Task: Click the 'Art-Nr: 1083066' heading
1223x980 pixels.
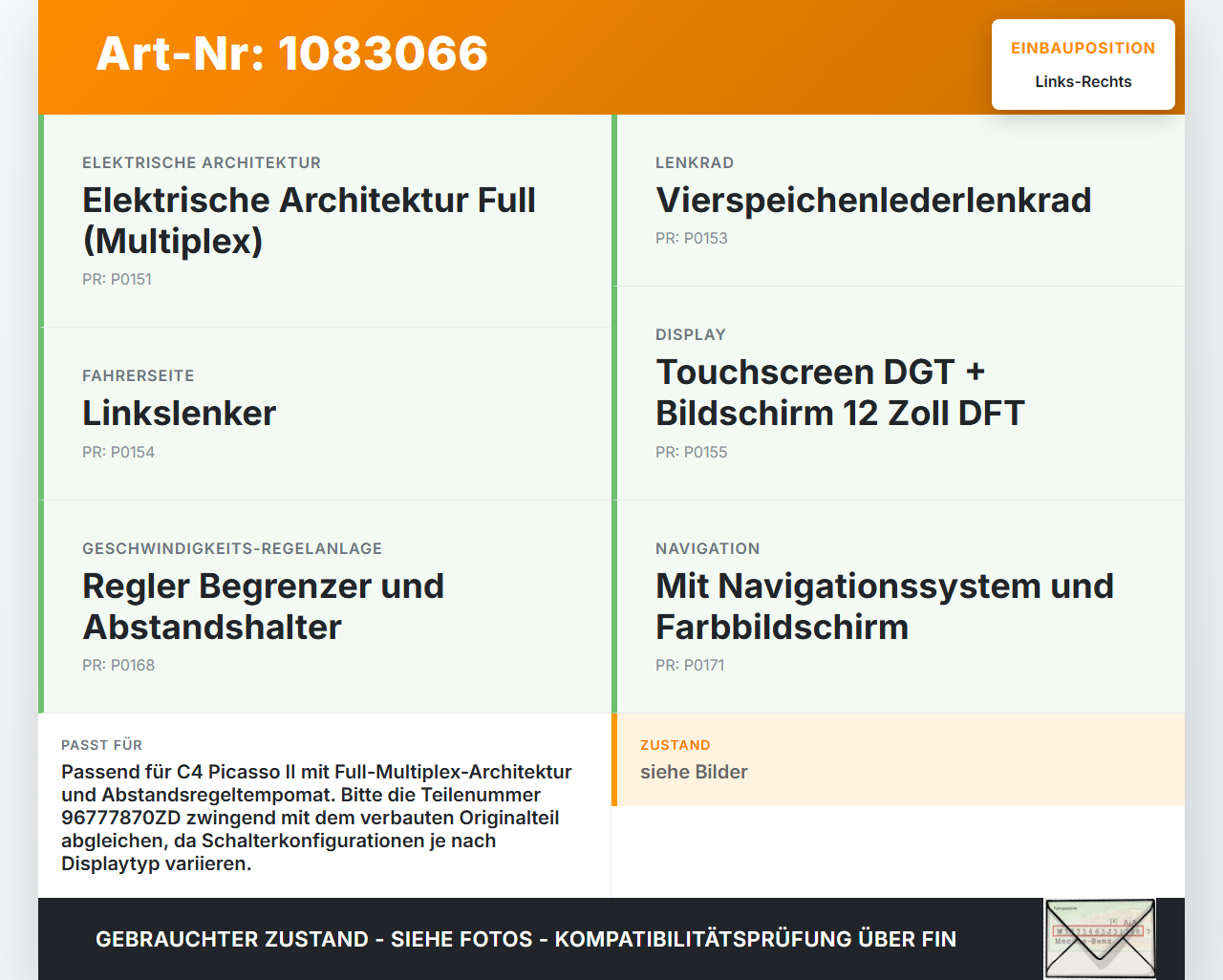Action: tap(291, 53)
